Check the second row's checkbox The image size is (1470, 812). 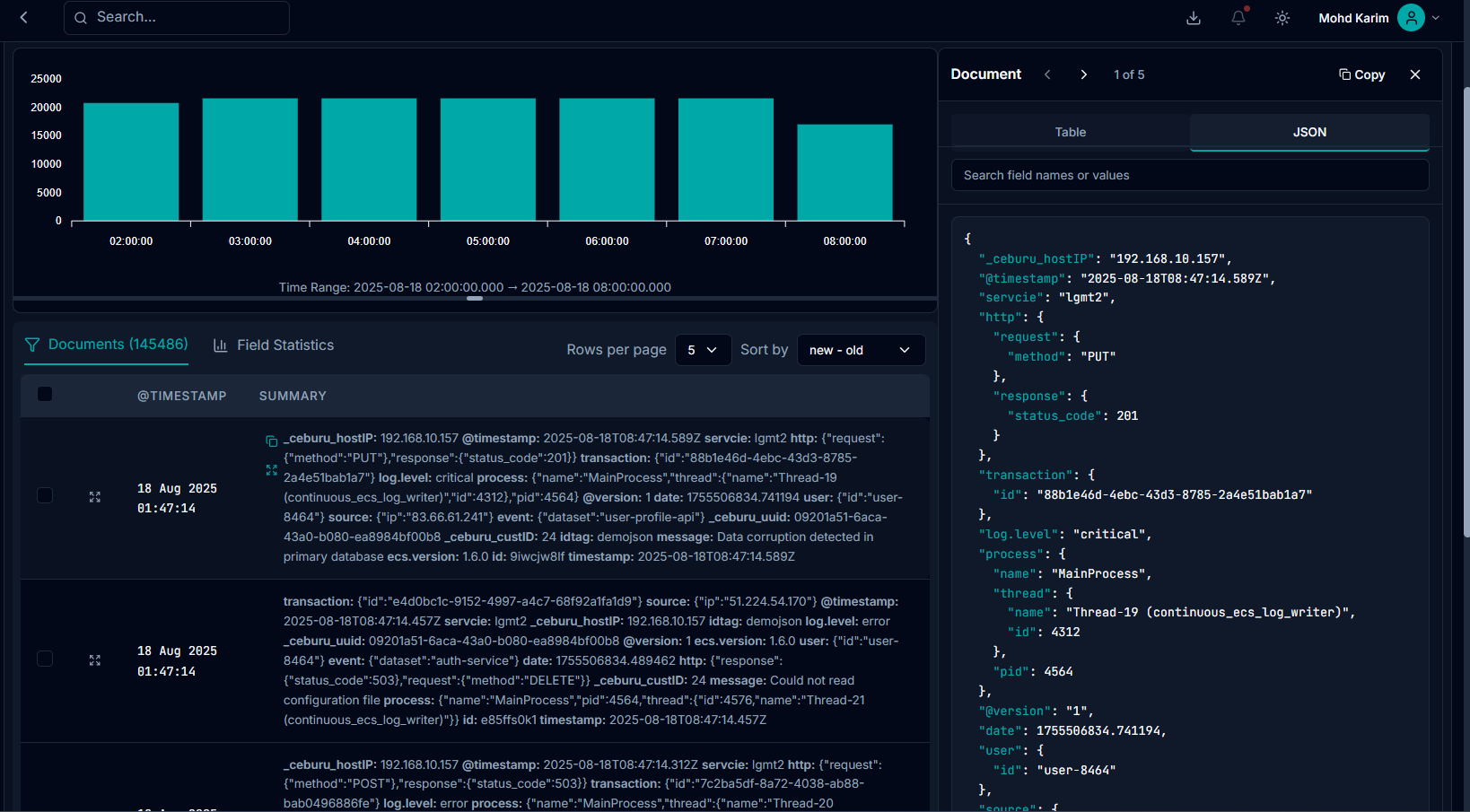pos(45,659)
